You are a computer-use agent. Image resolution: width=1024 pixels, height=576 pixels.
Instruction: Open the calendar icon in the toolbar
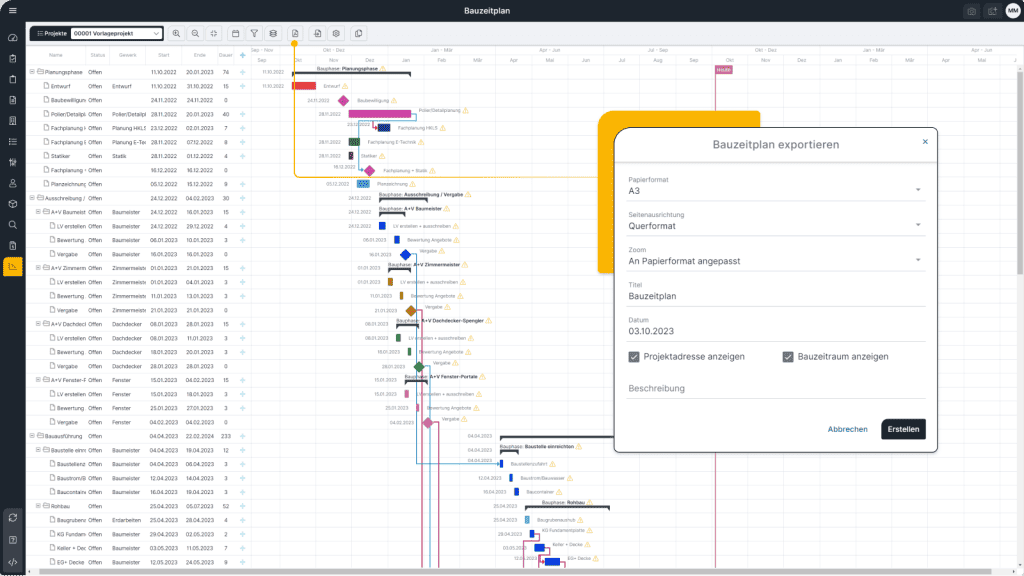236,33
